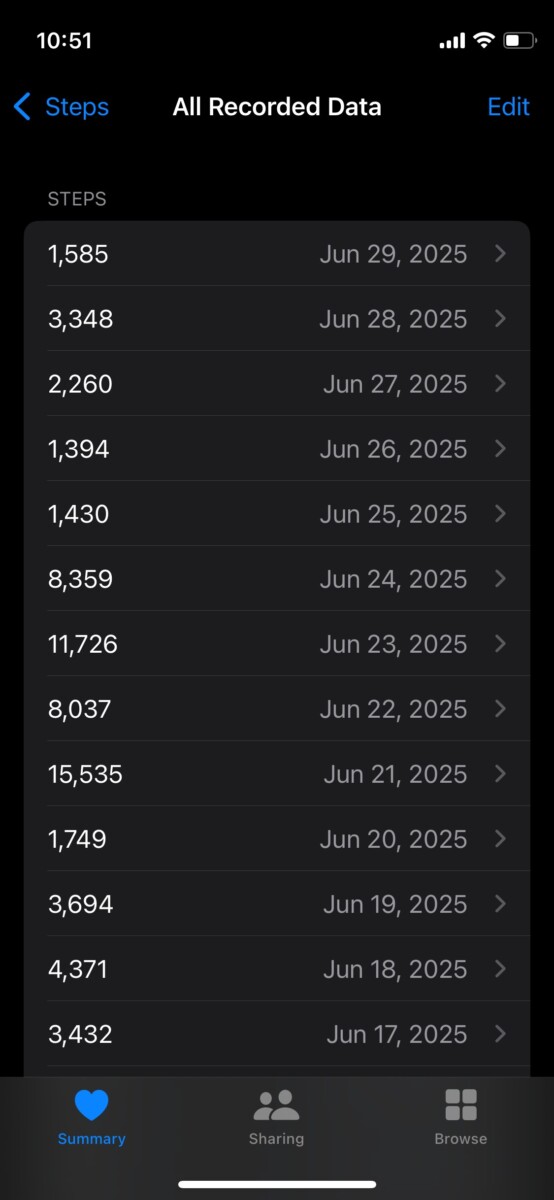Tap the Summary heart icon

tap(91, 1105)
